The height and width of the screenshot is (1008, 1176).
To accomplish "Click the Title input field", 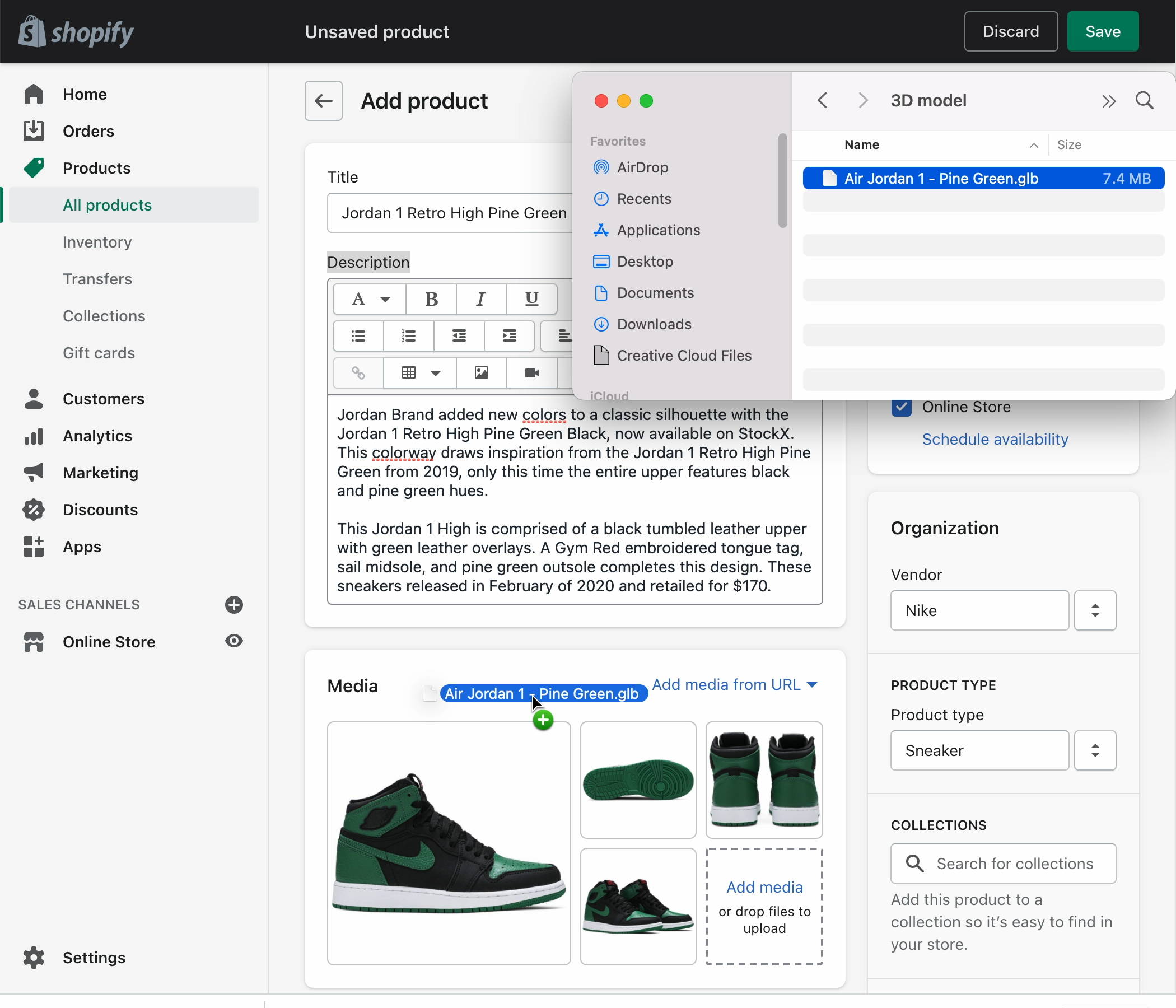I will pos(450,213).
